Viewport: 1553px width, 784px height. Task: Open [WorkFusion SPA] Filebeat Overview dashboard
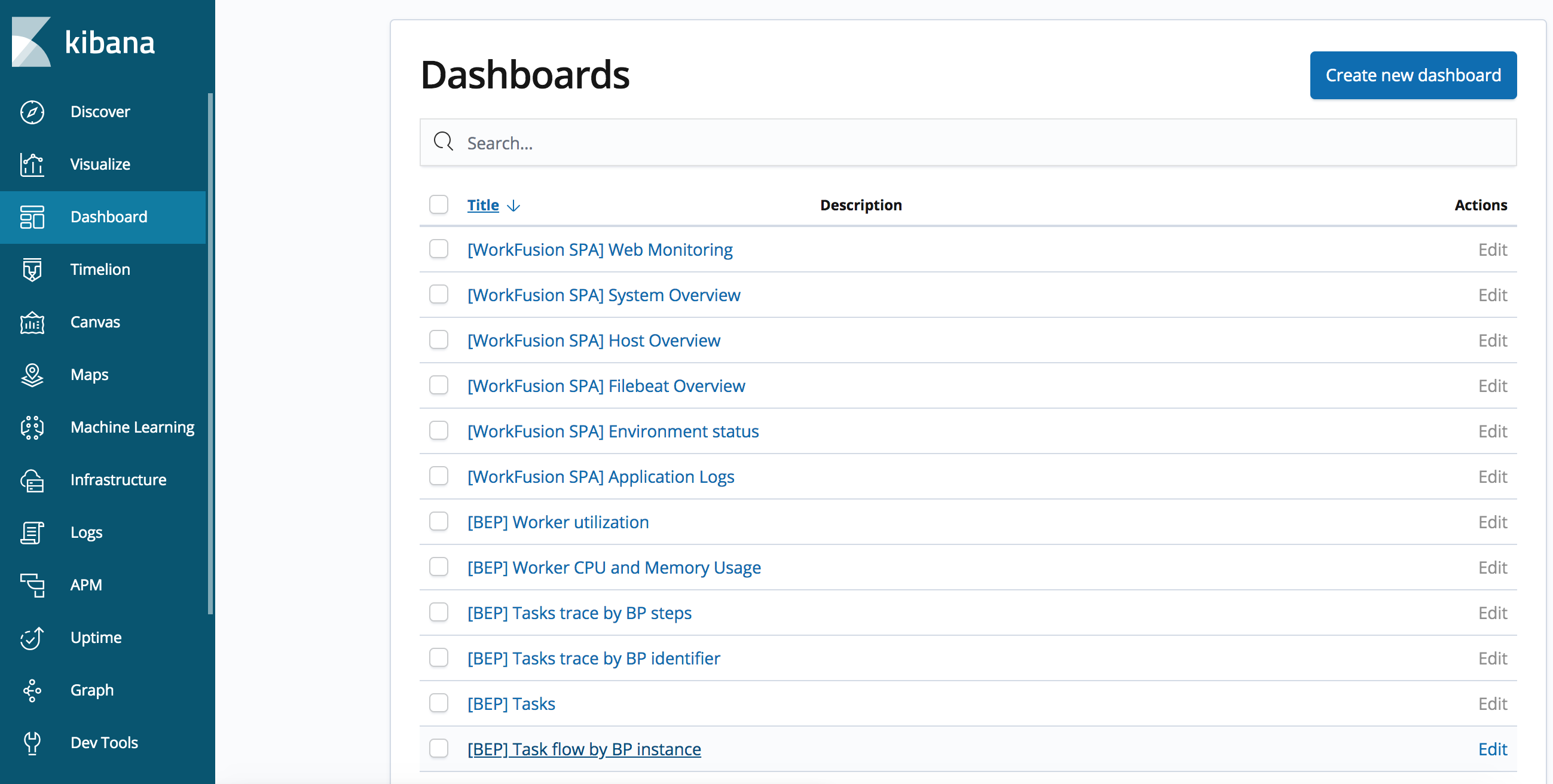click(606, 385)
